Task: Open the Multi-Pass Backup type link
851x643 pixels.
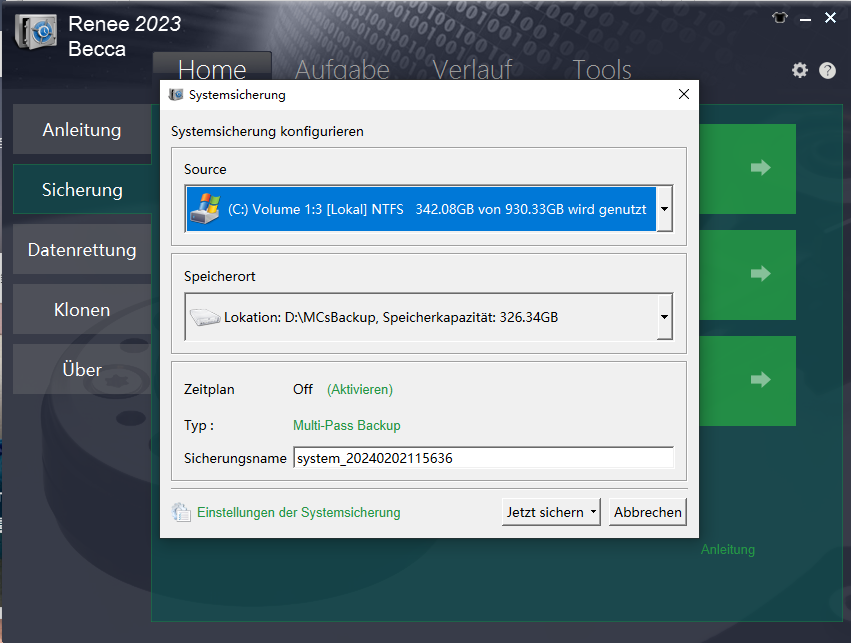Action: click(345, 425)
